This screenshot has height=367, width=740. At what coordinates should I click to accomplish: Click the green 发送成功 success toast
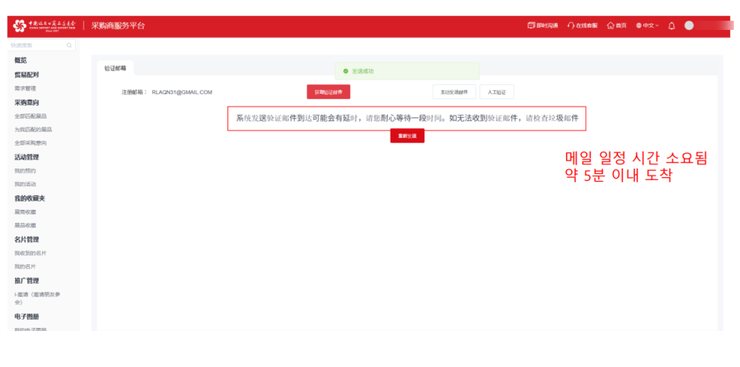pos(407,71)
